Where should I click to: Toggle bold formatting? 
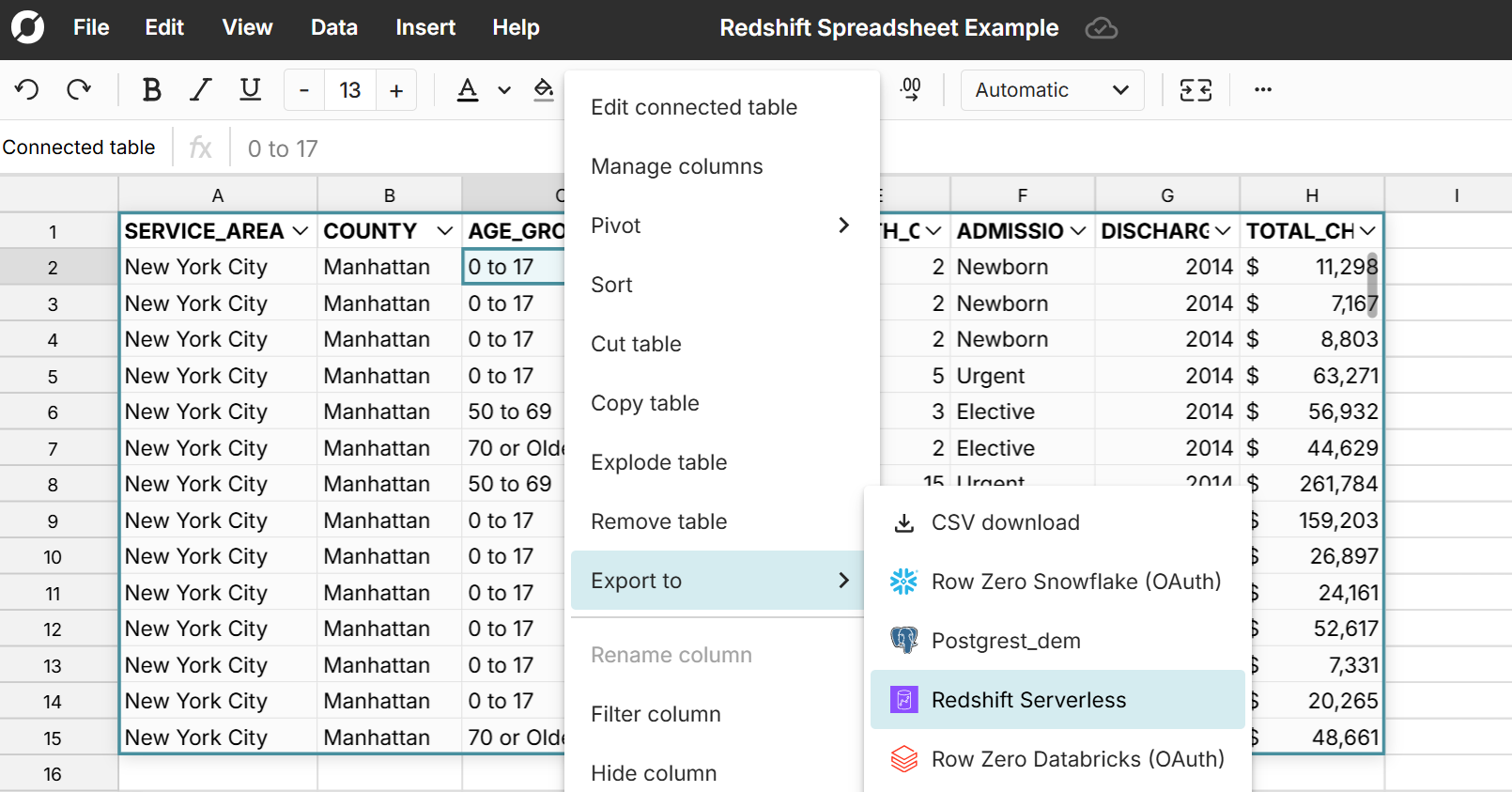pos(151,90)
